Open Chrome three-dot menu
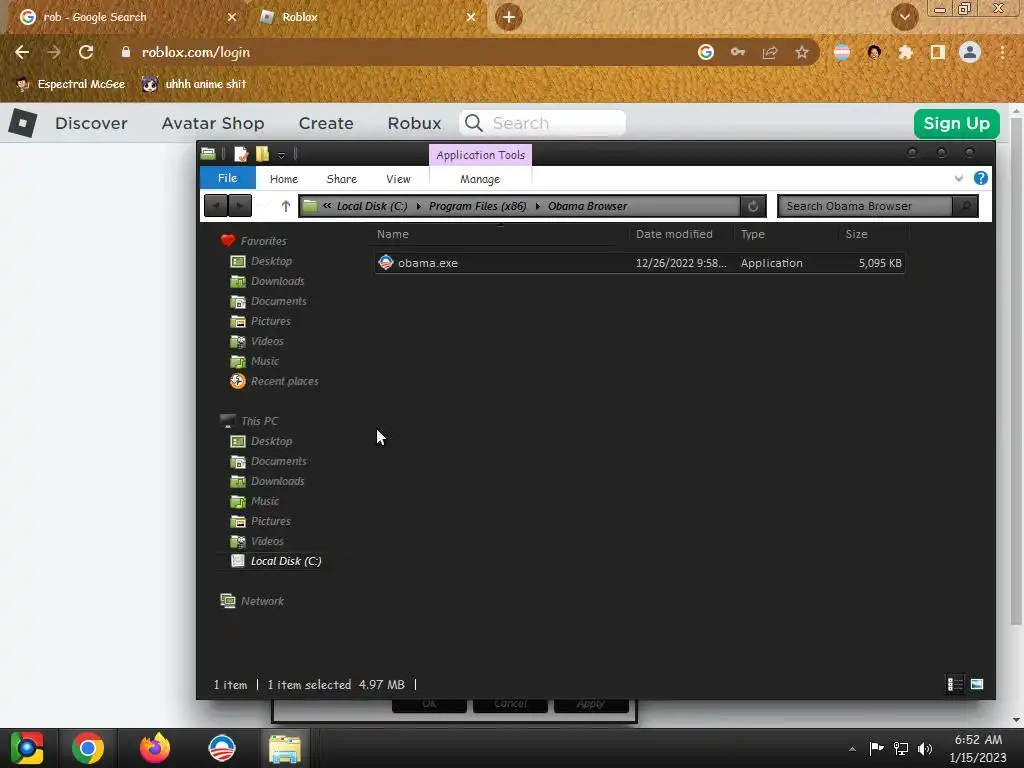The image size is (1024, 768). click(1002, 52)
